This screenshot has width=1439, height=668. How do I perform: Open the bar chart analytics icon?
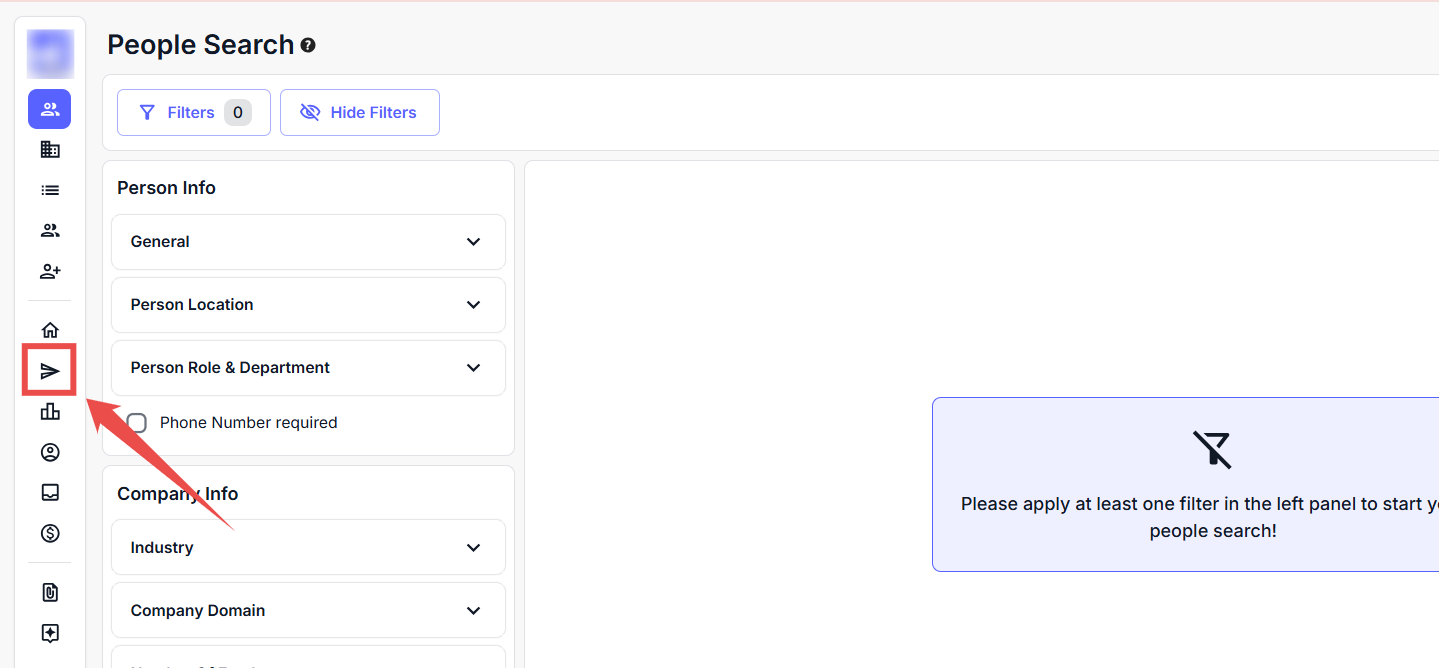[x=50, y=411]
